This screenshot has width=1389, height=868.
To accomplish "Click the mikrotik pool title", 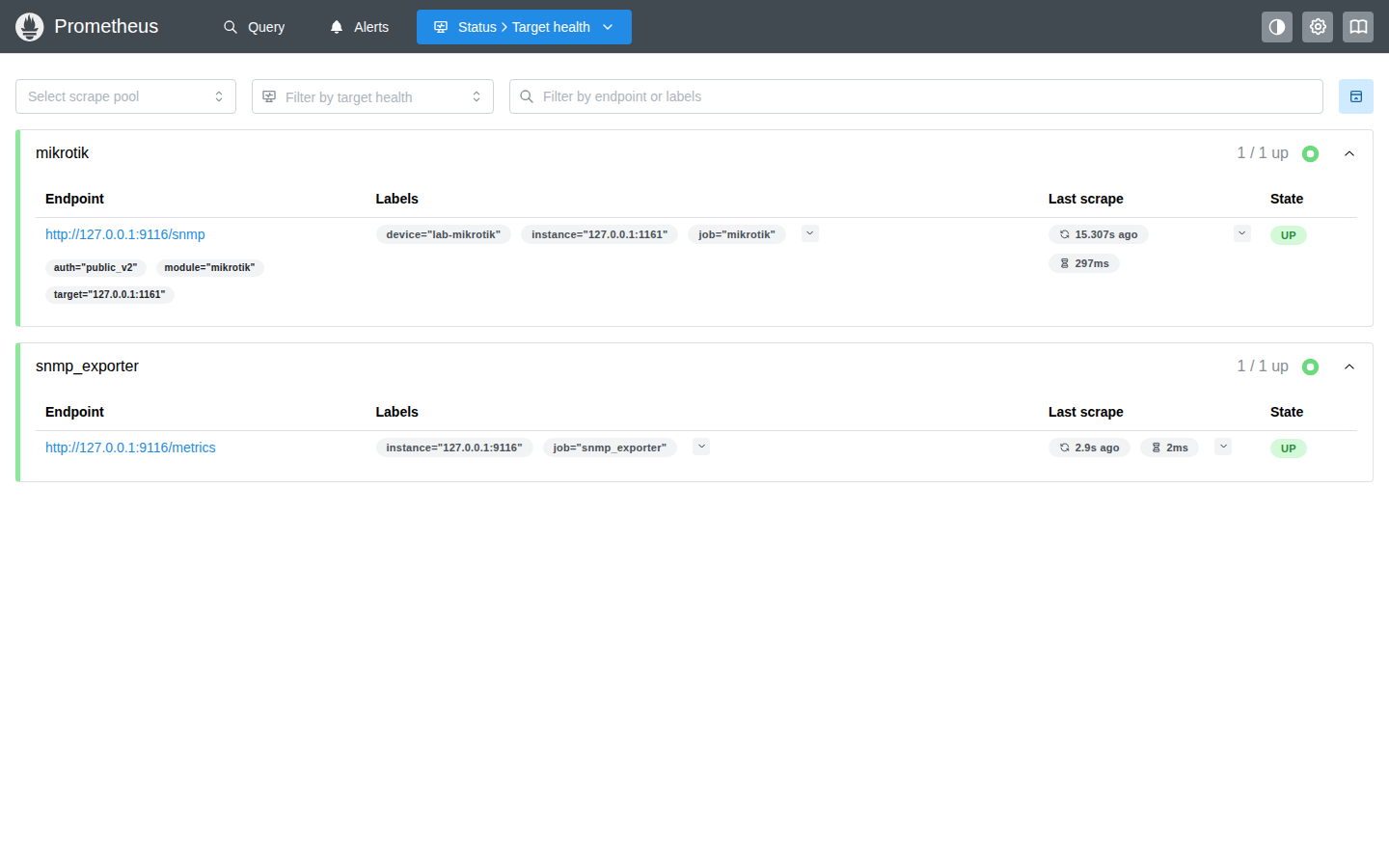I will [63, 153].
